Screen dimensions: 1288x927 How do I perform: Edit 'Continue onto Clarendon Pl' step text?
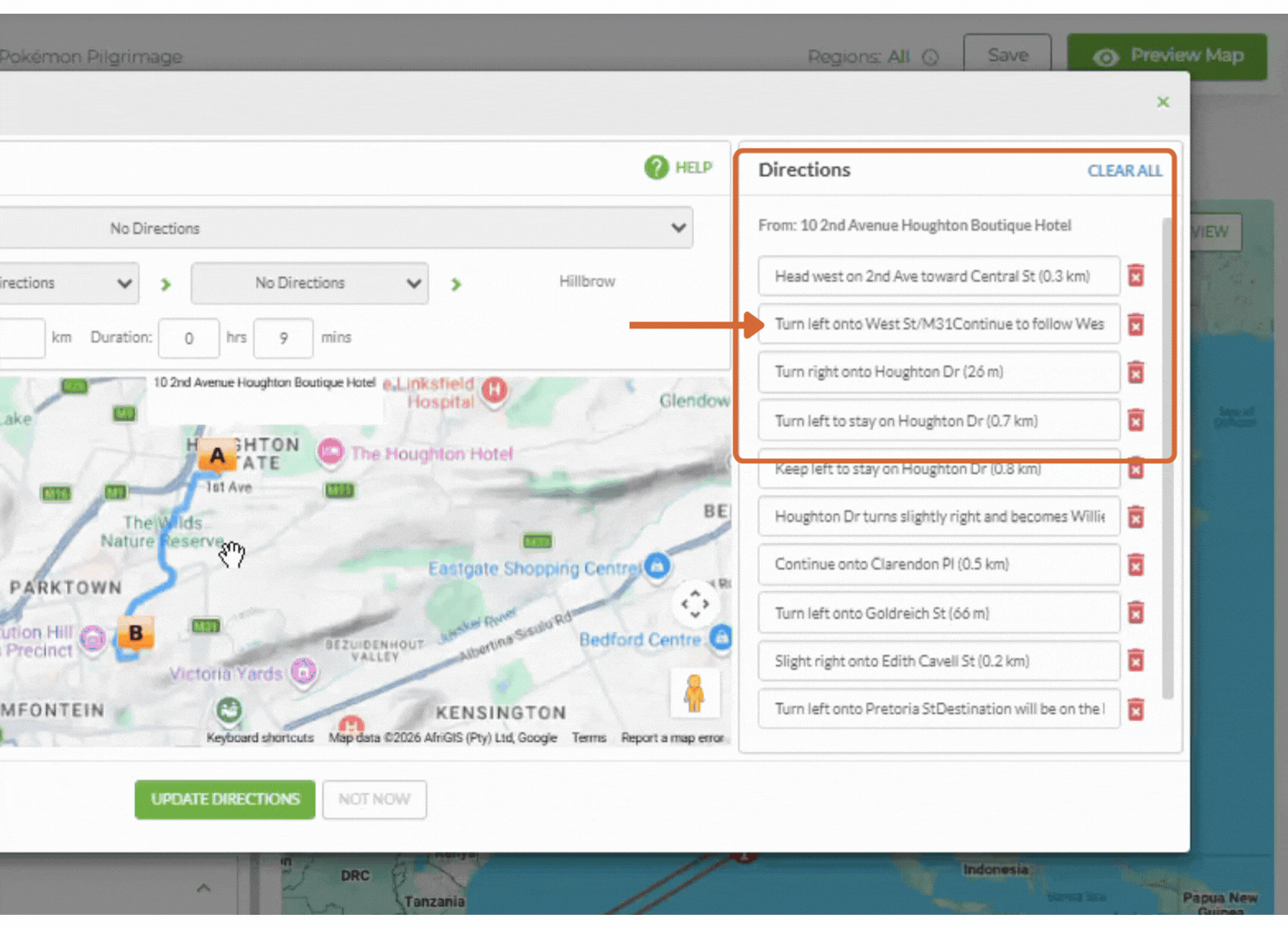(x=939, y=565)
